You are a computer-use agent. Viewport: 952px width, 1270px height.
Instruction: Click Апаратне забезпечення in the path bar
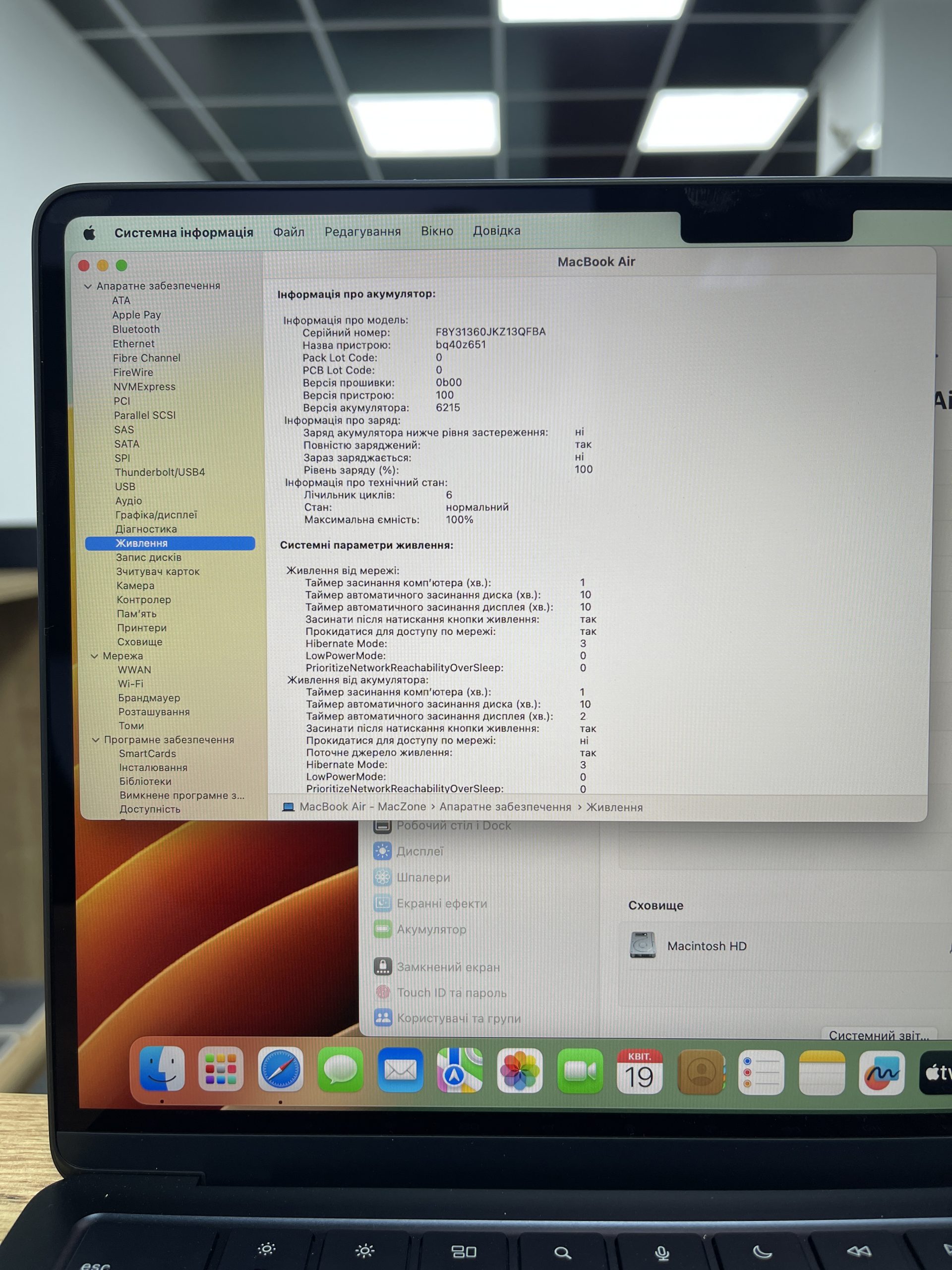tap(506, 807)
